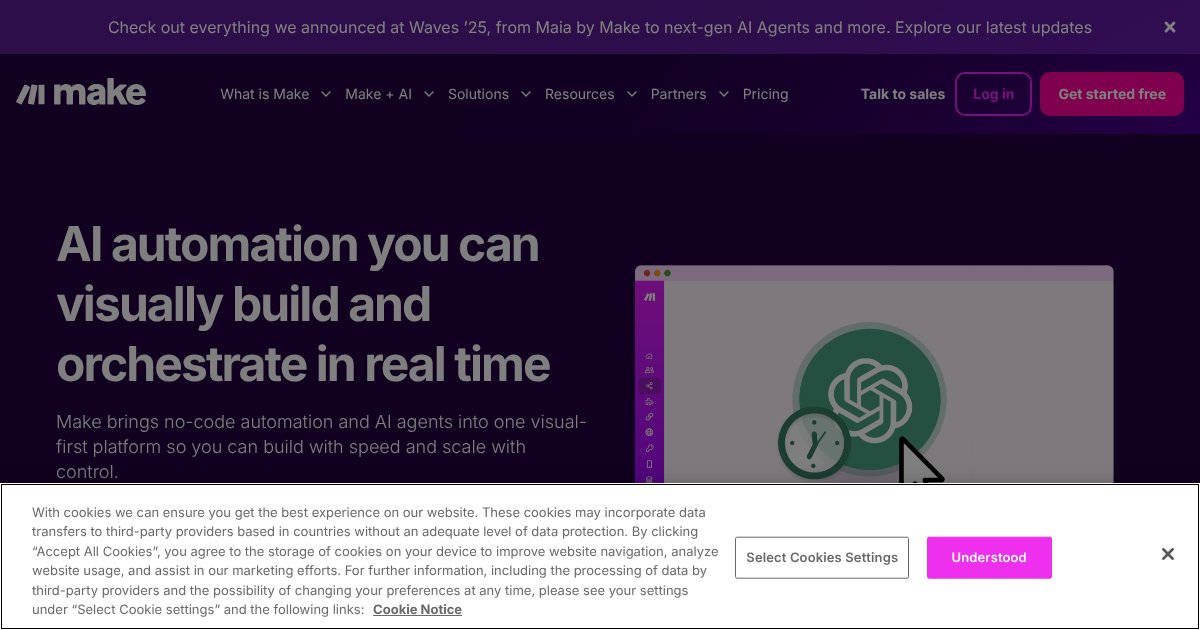
Task: Open Select Cookies Settings
Action: 821,557
